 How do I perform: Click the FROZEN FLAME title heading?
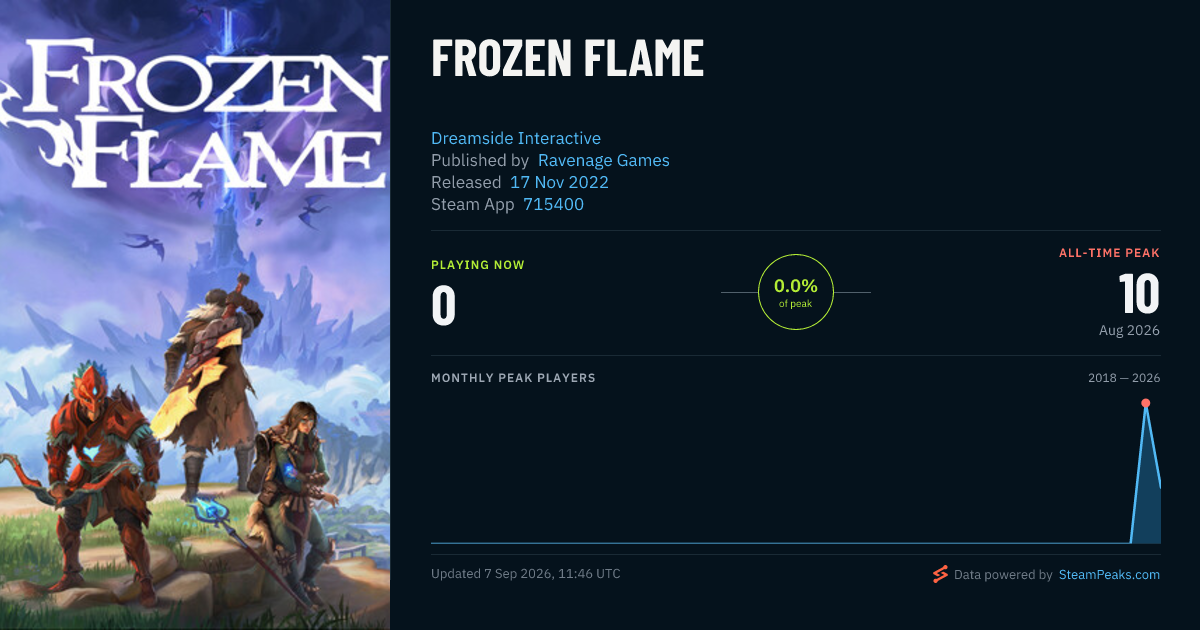point(567,59)
